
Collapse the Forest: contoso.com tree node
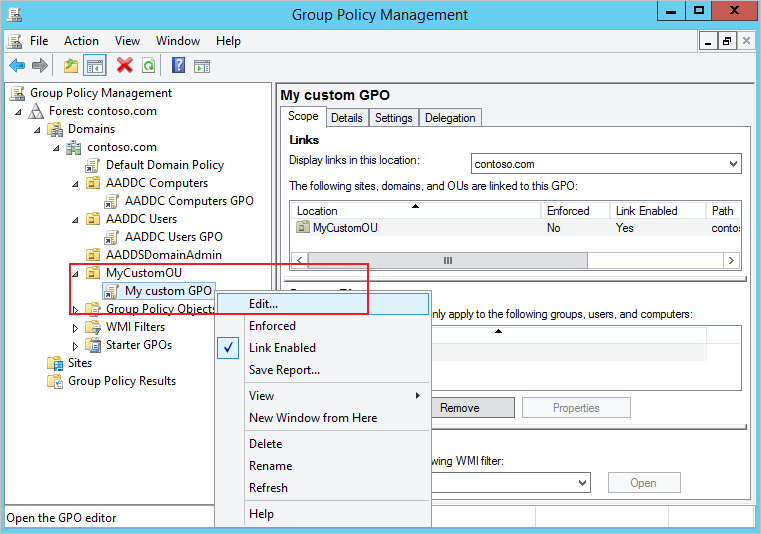point(18,112)
